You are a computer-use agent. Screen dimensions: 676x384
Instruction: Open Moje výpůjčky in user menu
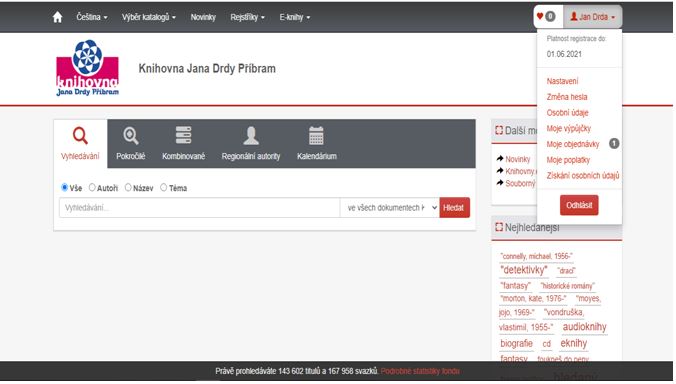tap(569, 128)
